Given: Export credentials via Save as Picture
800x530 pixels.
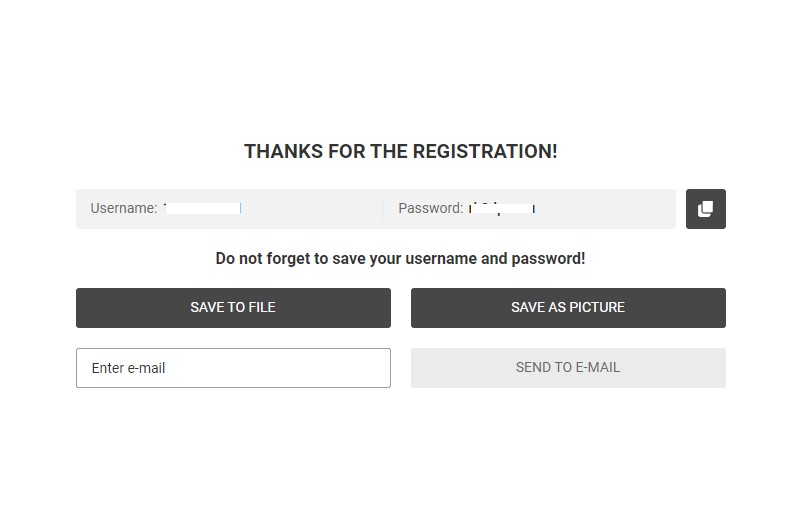Looking at the screenshot, I should click(x=568, y=308).
